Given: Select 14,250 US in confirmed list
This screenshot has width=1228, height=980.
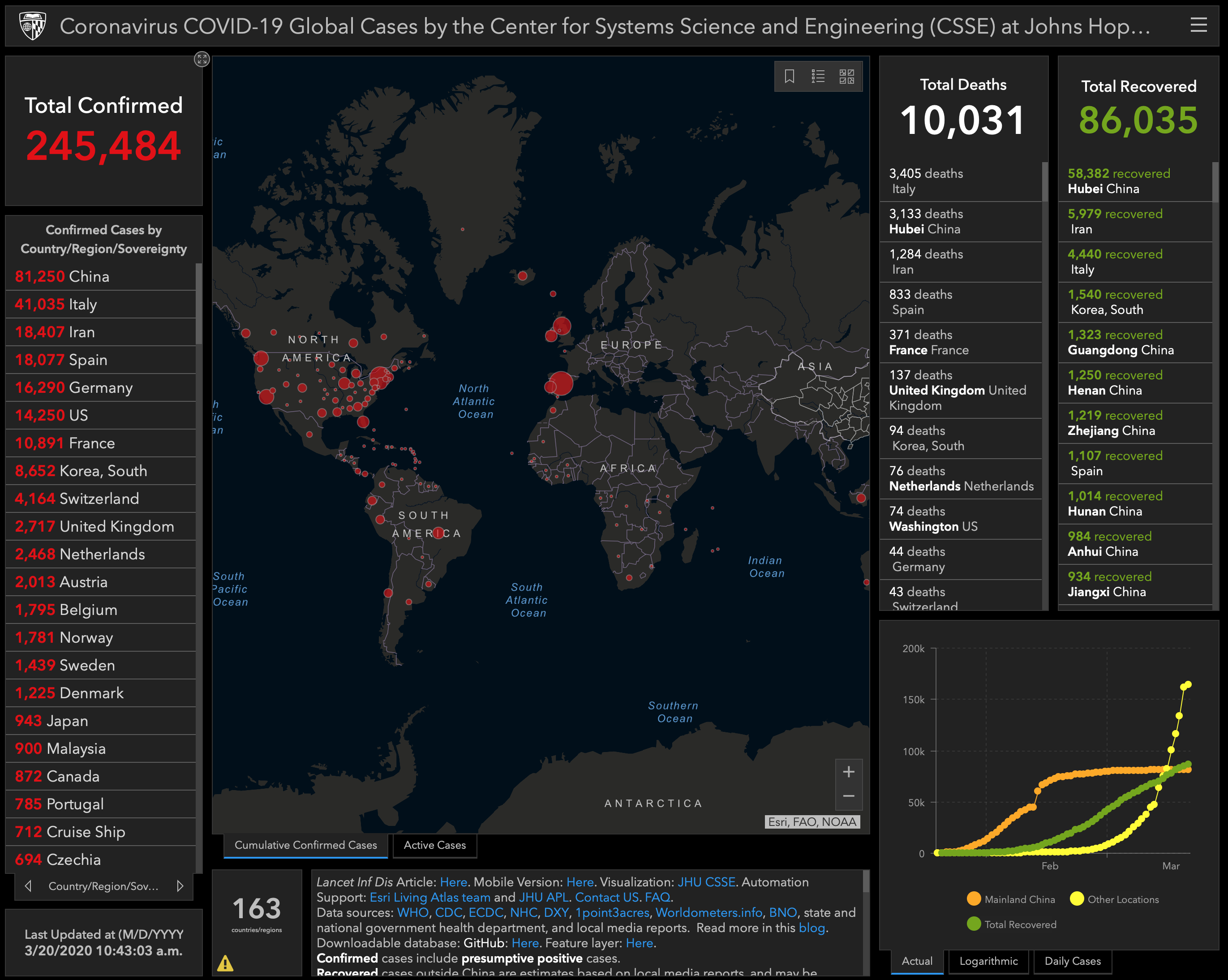Looking at the screenshot, I should 101,416.
